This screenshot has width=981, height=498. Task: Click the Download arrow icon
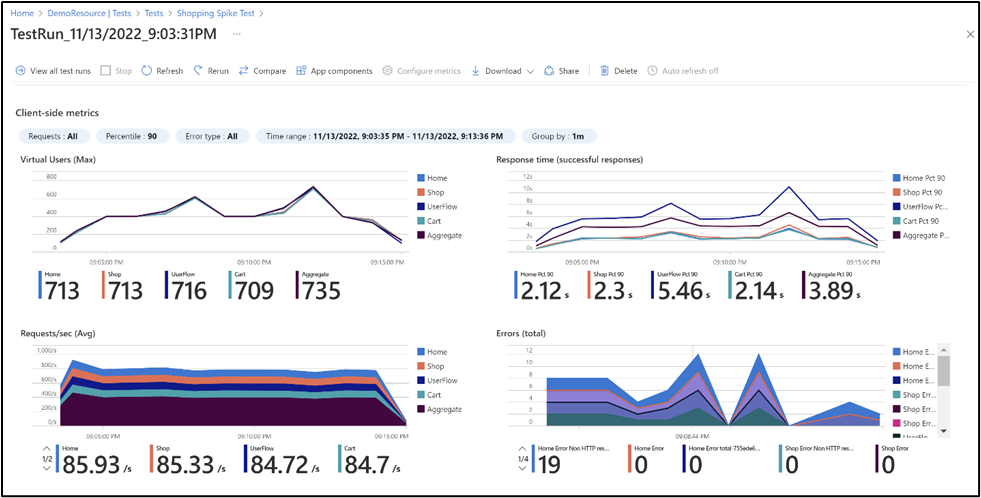tap(475, 71)
